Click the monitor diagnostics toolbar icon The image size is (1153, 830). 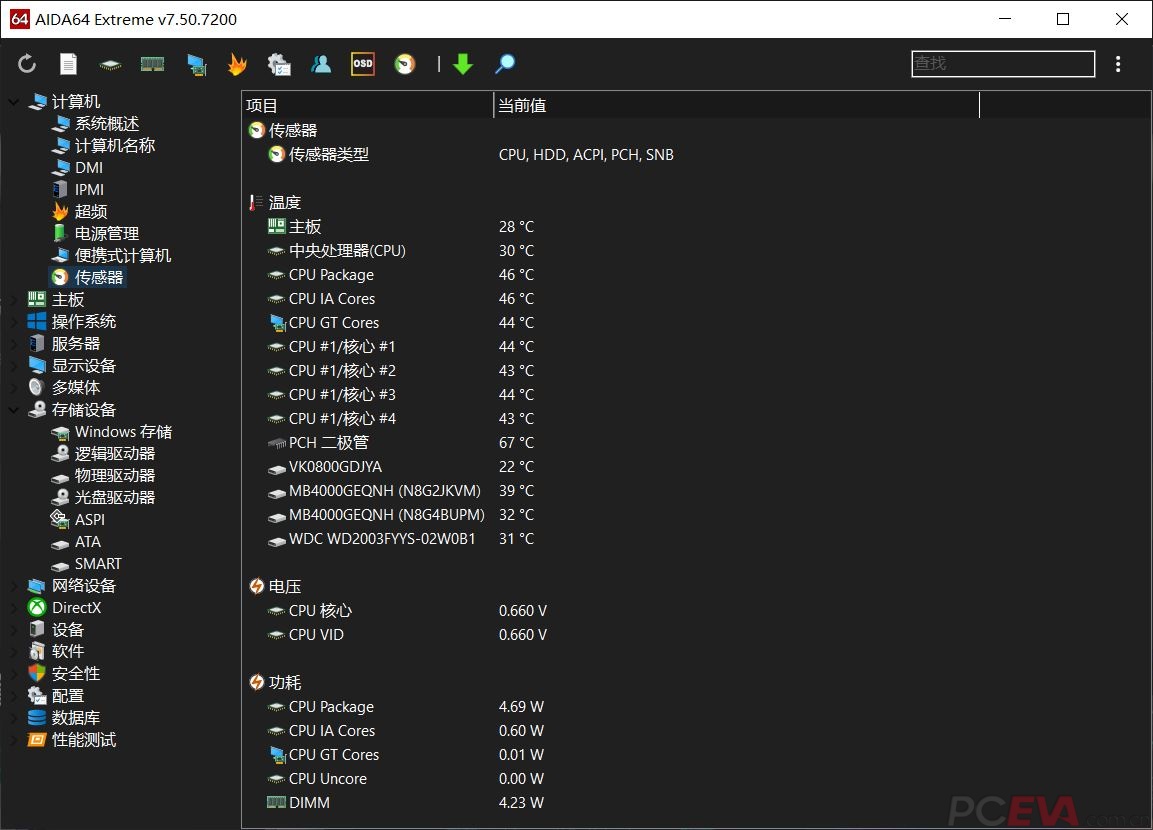196,65
